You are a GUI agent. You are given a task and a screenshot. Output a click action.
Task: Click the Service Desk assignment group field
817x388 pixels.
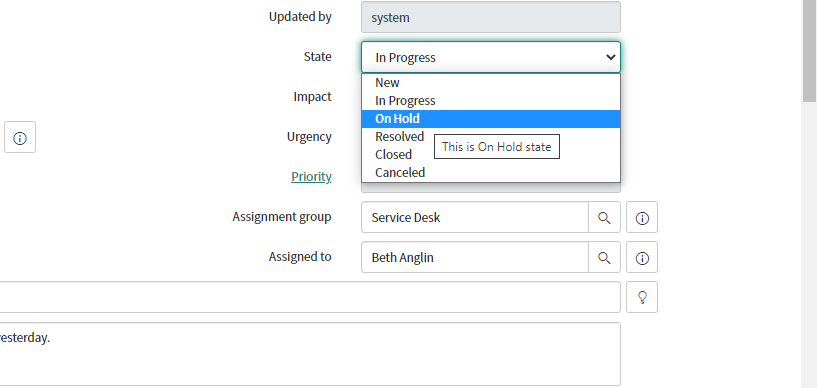click(x=475, y=217)
